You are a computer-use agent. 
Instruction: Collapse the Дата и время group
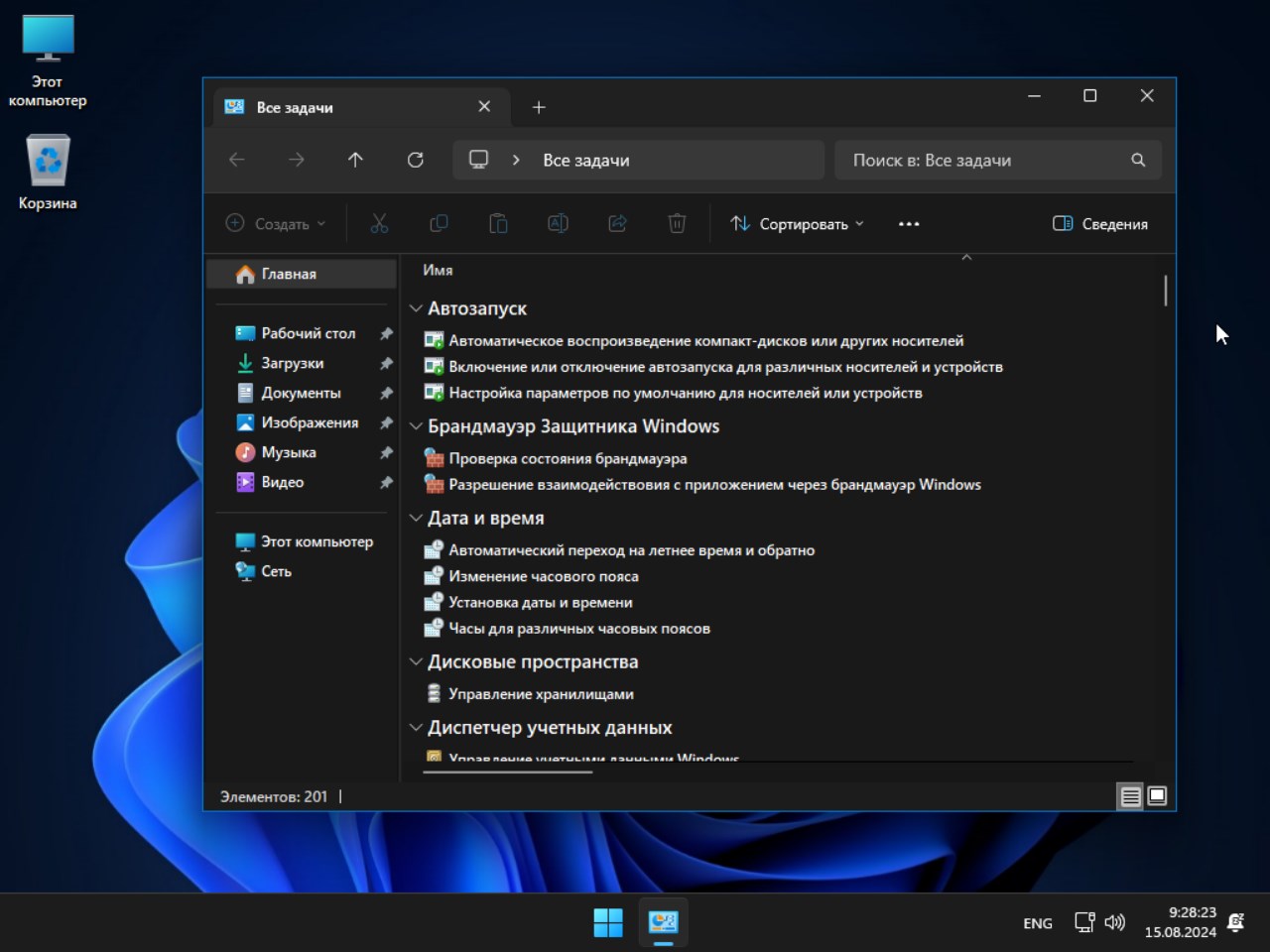(417, 518)
